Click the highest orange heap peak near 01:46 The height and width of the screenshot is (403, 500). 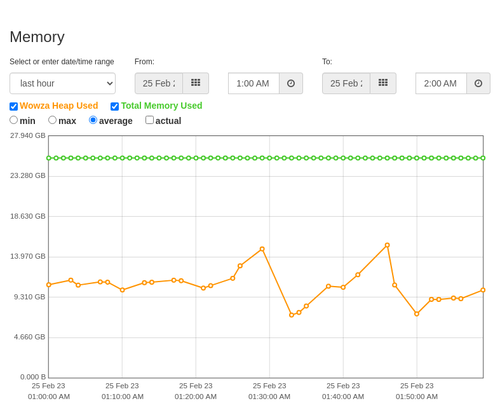[x=387, y=245]
